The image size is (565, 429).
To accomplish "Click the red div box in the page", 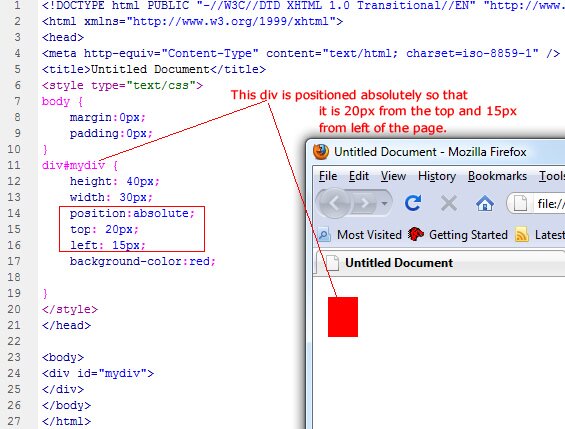I will 343,317.
